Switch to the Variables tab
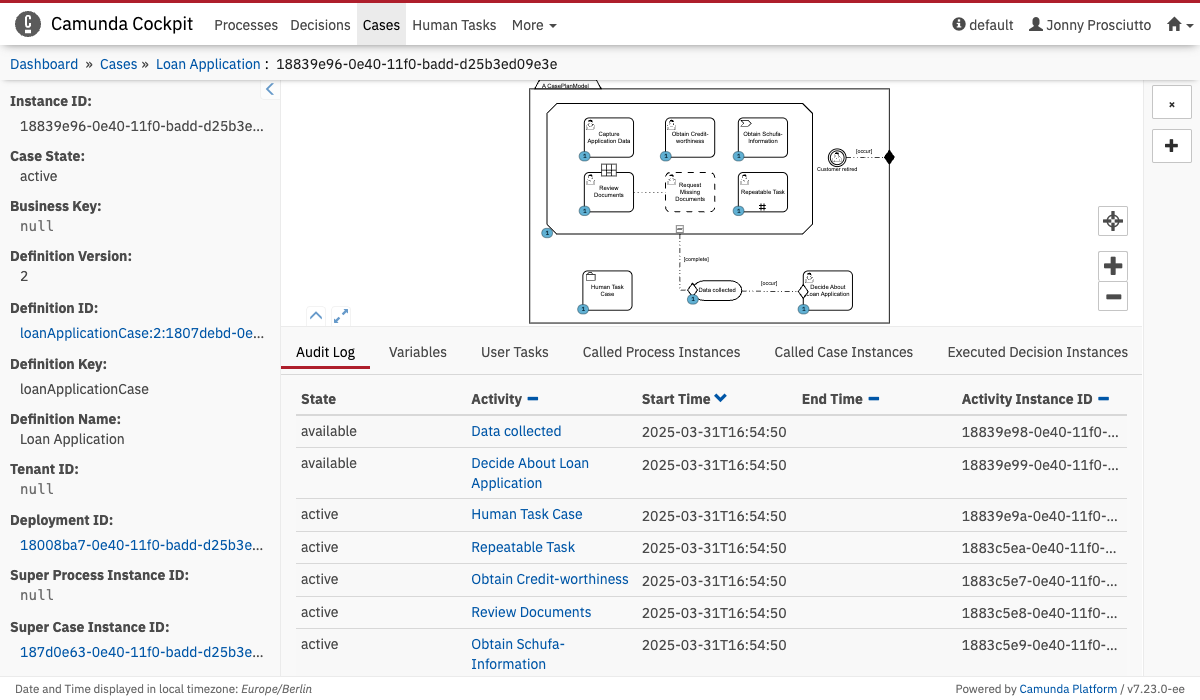 [x=417, y=352]
